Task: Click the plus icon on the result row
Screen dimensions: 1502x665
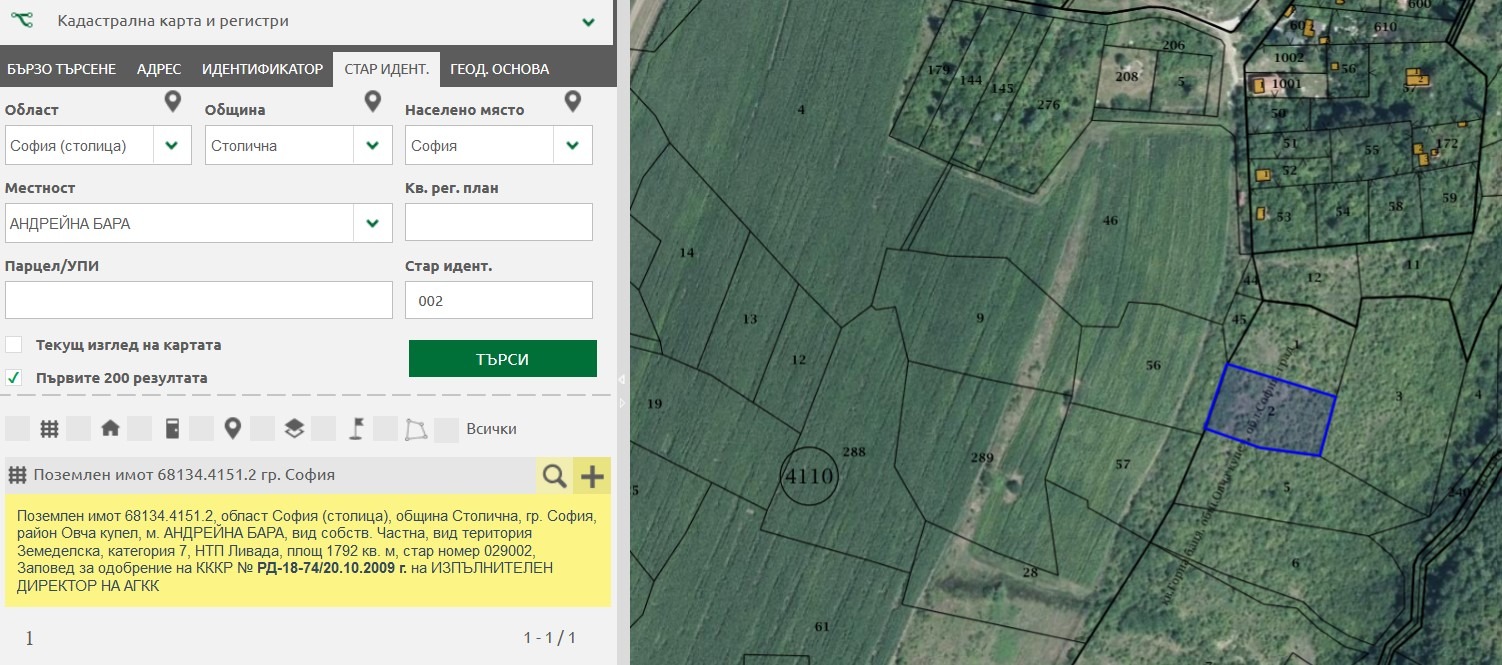Action: 592,476
